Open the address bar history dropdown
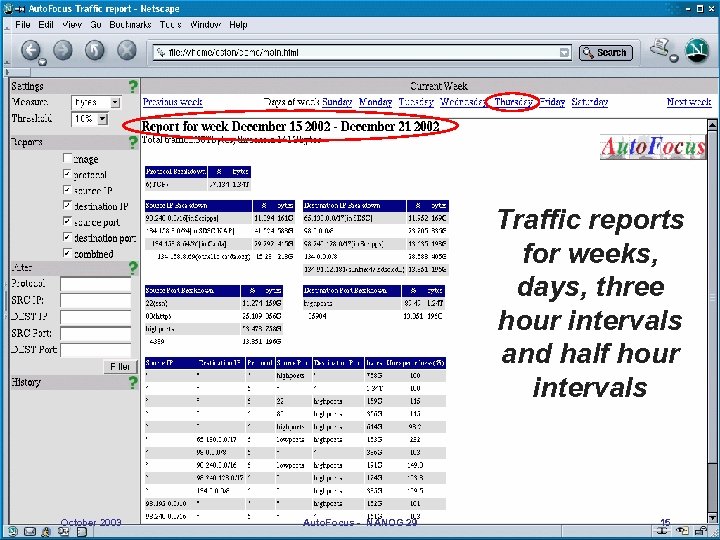This screenshot has width=720, height=540. 565,53
